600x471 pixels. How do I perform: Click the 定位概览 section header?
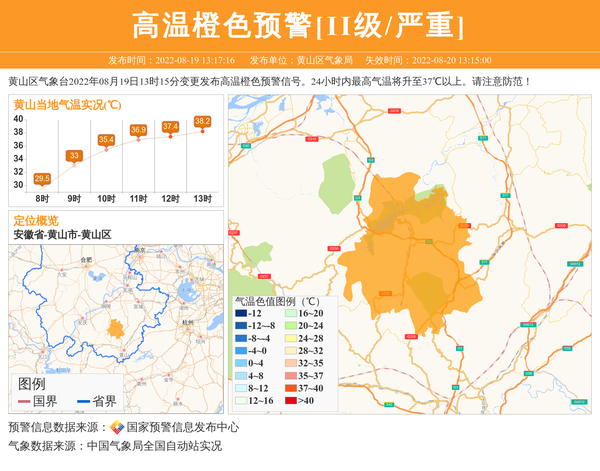click(36, 220)
